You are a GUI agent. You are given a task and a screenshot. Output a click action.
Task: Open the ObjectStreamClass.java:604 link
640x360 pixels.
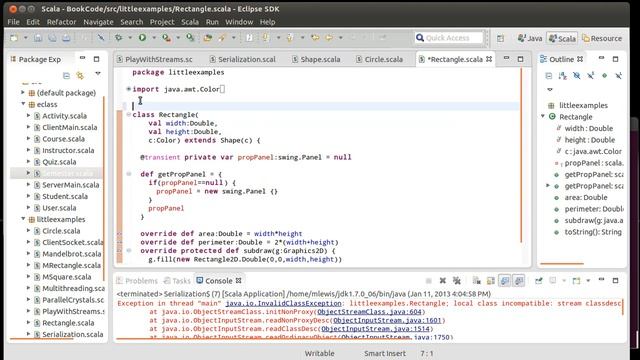pyautogui.click(x=369, y=312)
